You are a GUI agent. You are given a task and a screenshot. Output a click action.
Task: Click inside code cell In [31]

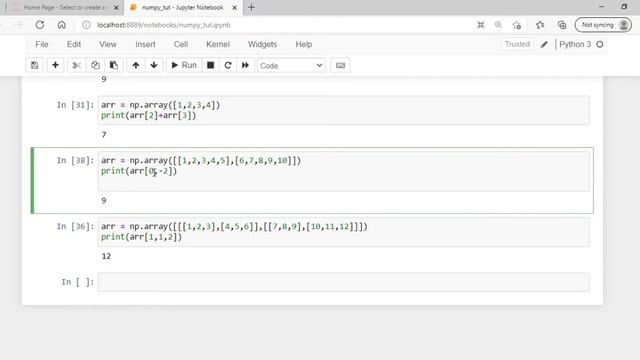pos(344,110)
